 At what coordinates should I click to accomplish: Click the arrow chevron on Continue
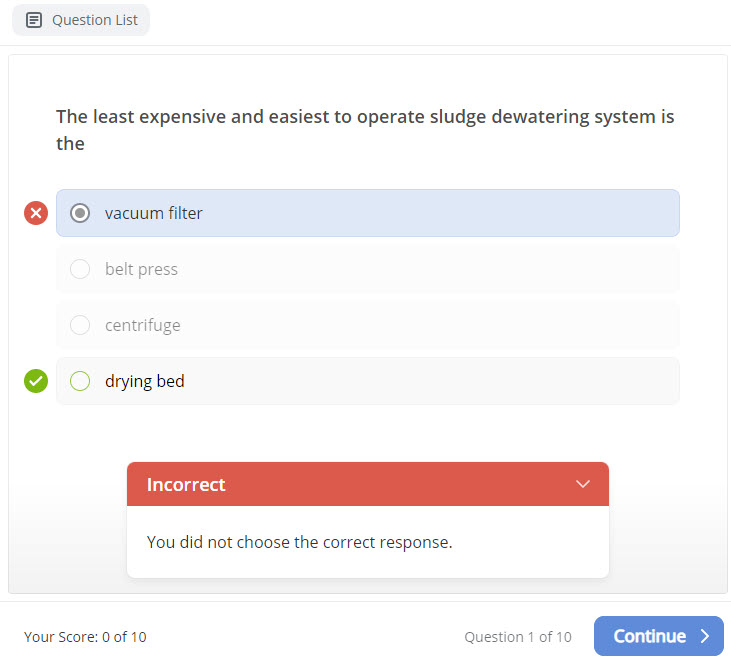(705, 636)
